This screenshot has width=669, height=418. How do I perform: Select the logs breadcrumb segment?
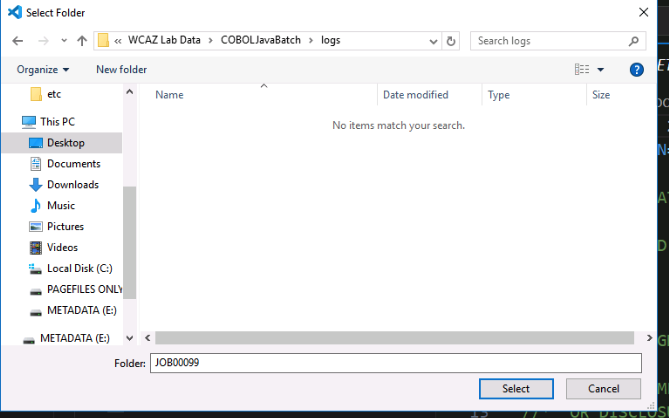(x=331, y=41)
